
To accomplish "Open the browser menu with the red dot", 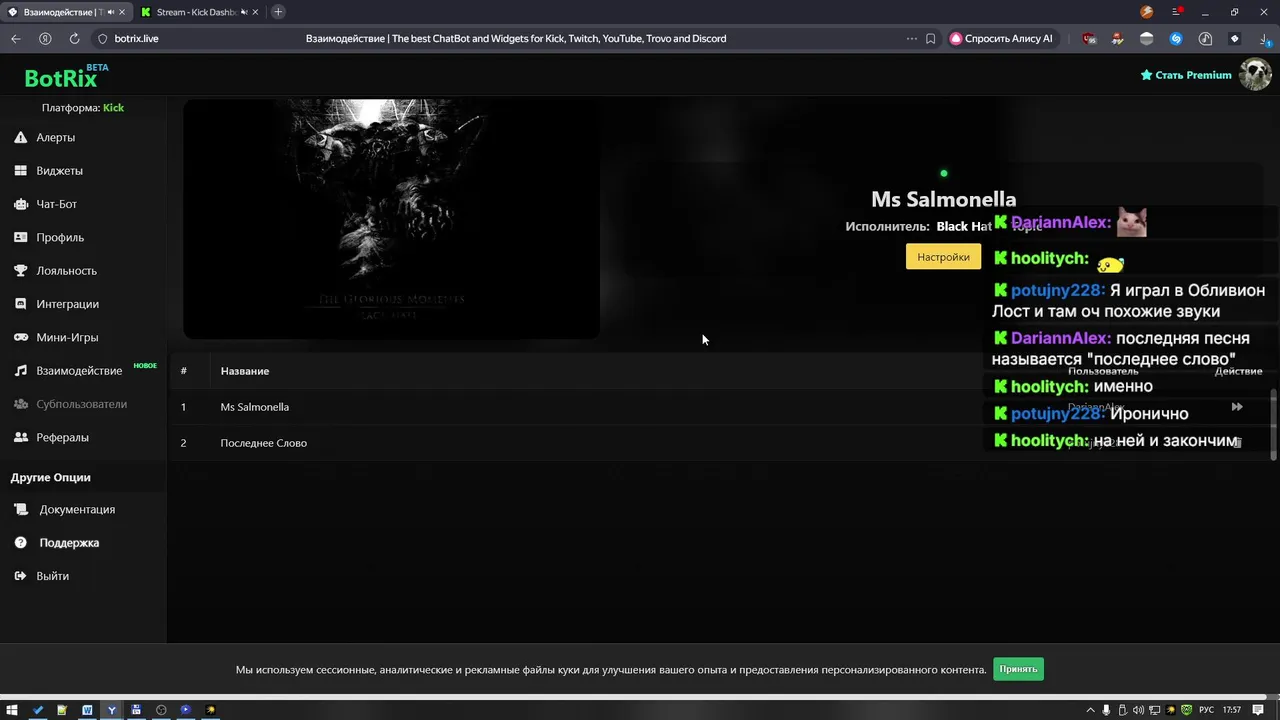I will coord(1177,12).
